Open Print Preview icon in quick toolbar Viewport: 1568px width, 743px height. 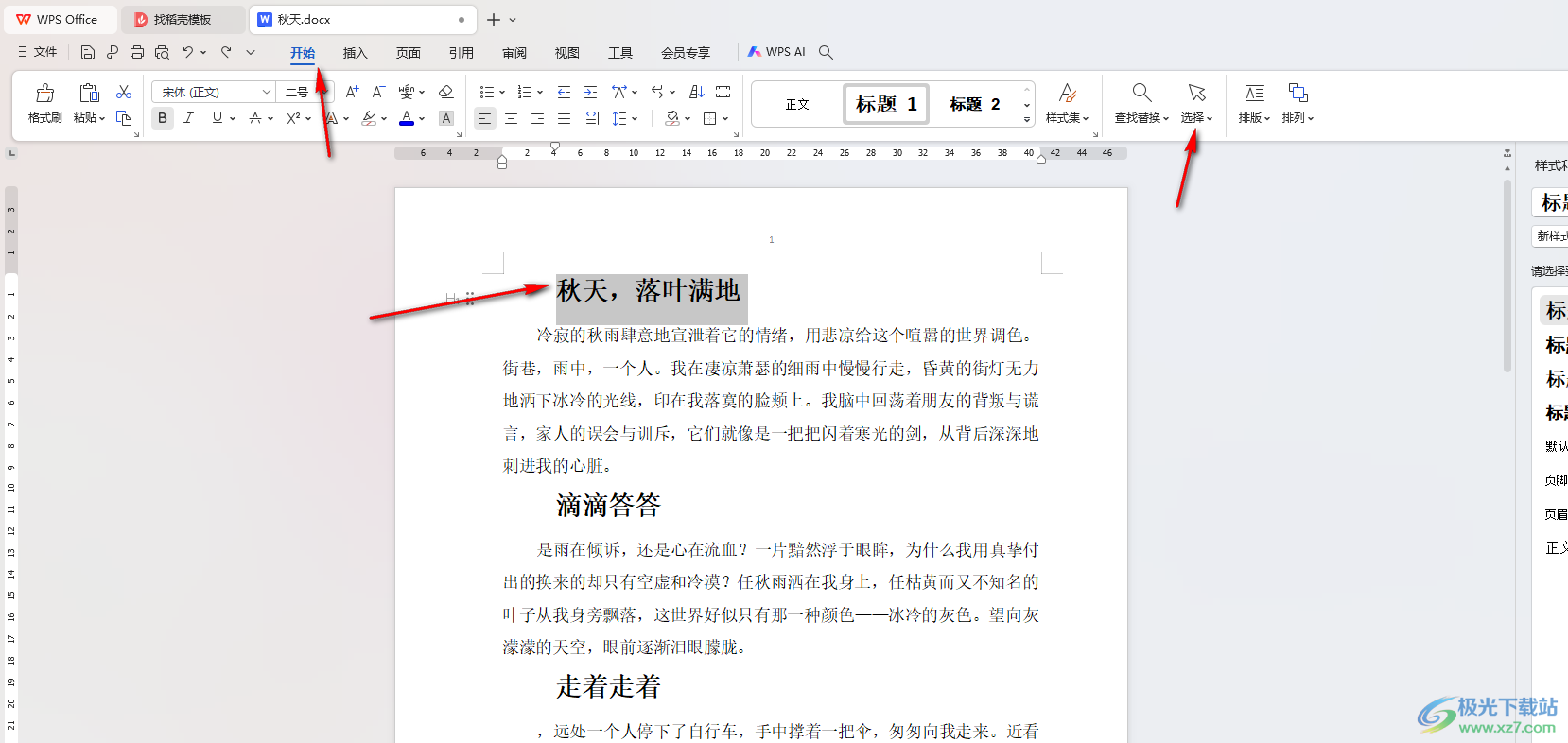(162, 52)
